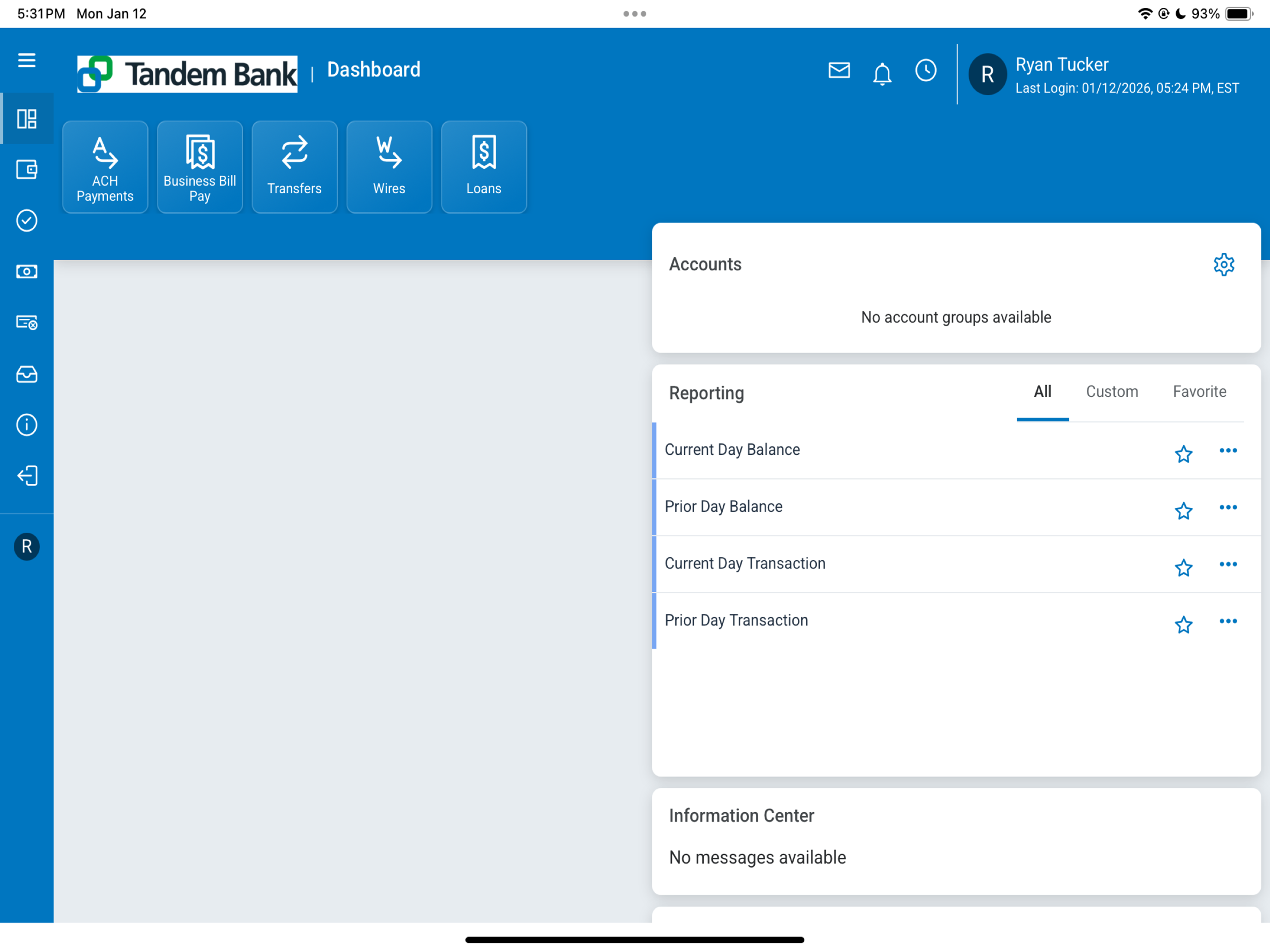Viewport: 1270px width, 952px height.
Task: Open the R profile avatar in sidebar
Action: 26,546
